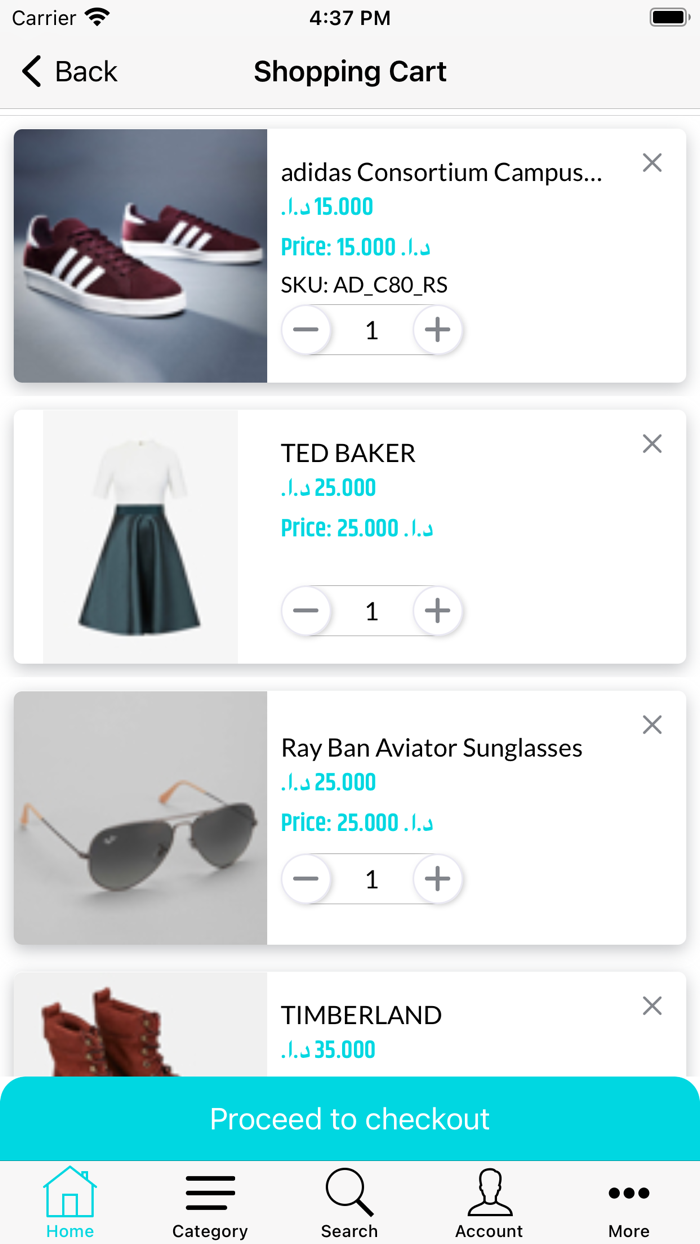Tap the Ray Ban sunglasses image

click(140, 818)
